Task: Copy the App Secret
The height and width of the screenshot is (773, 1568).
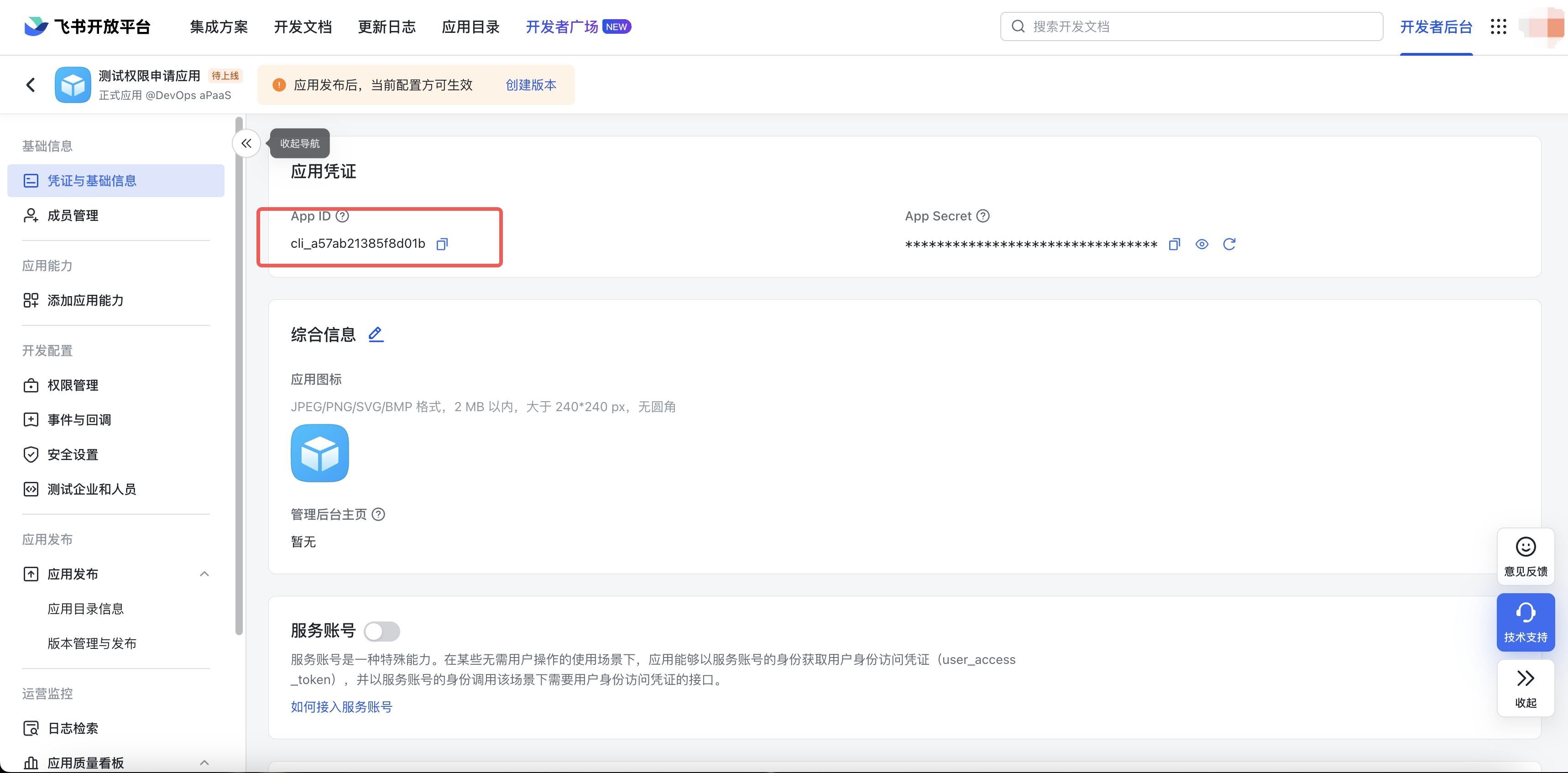Action: point(1175,244)
